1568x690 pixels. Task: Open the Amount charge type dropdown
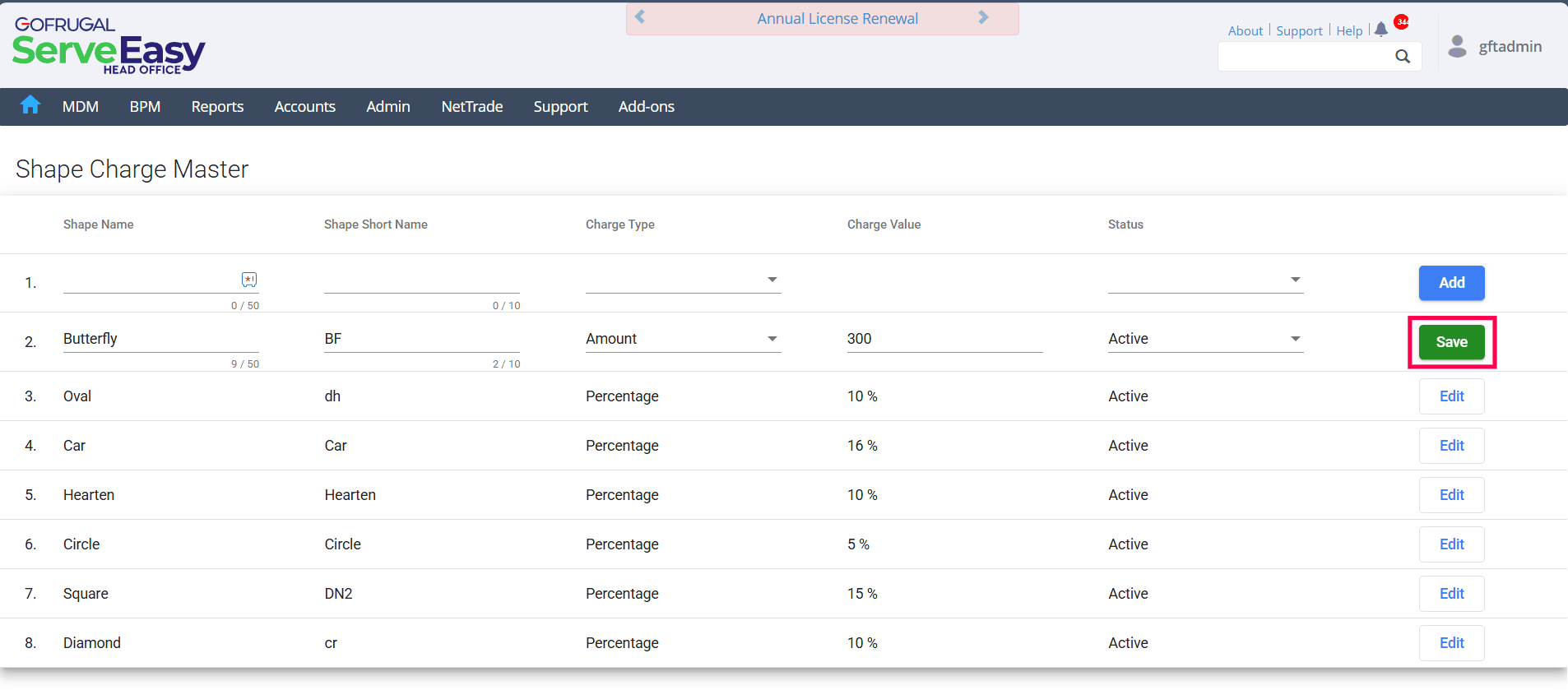click(x=683, y=339)
